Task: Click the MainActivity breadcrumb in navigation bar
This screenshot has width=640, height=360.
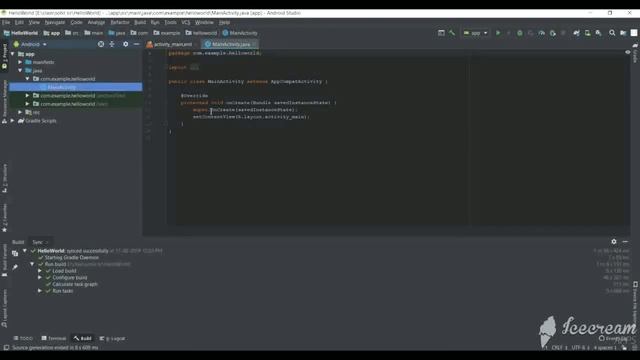Action: pyautogui.click(x=240, y=33)
